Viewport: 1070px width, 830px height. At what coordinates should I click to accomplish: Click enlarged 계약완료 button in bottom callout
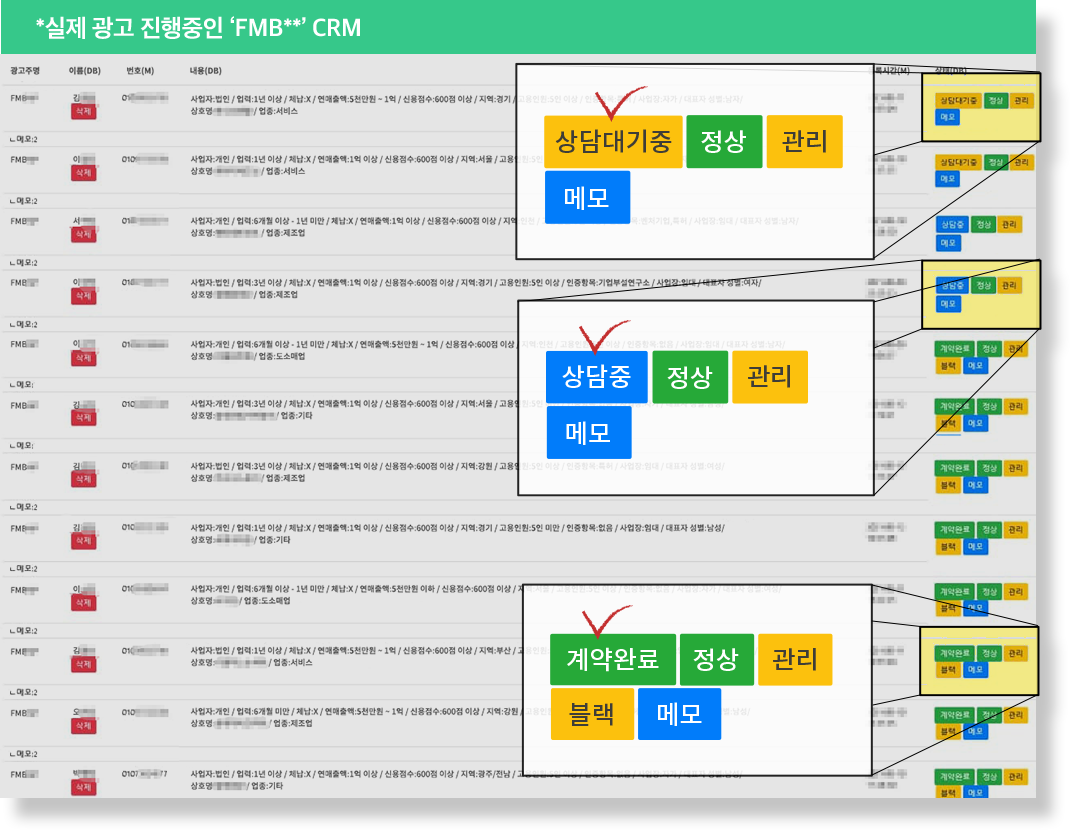click(612, 659)
